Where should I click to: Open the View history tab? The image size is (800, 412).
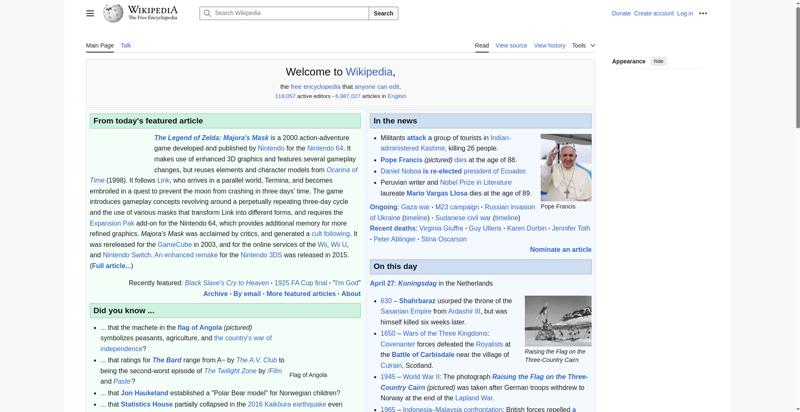point(549,45)
